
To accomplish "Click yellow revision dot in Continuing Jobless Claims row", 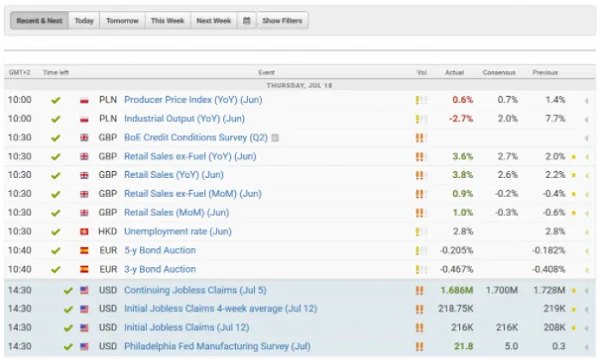I will coord(574,291).
